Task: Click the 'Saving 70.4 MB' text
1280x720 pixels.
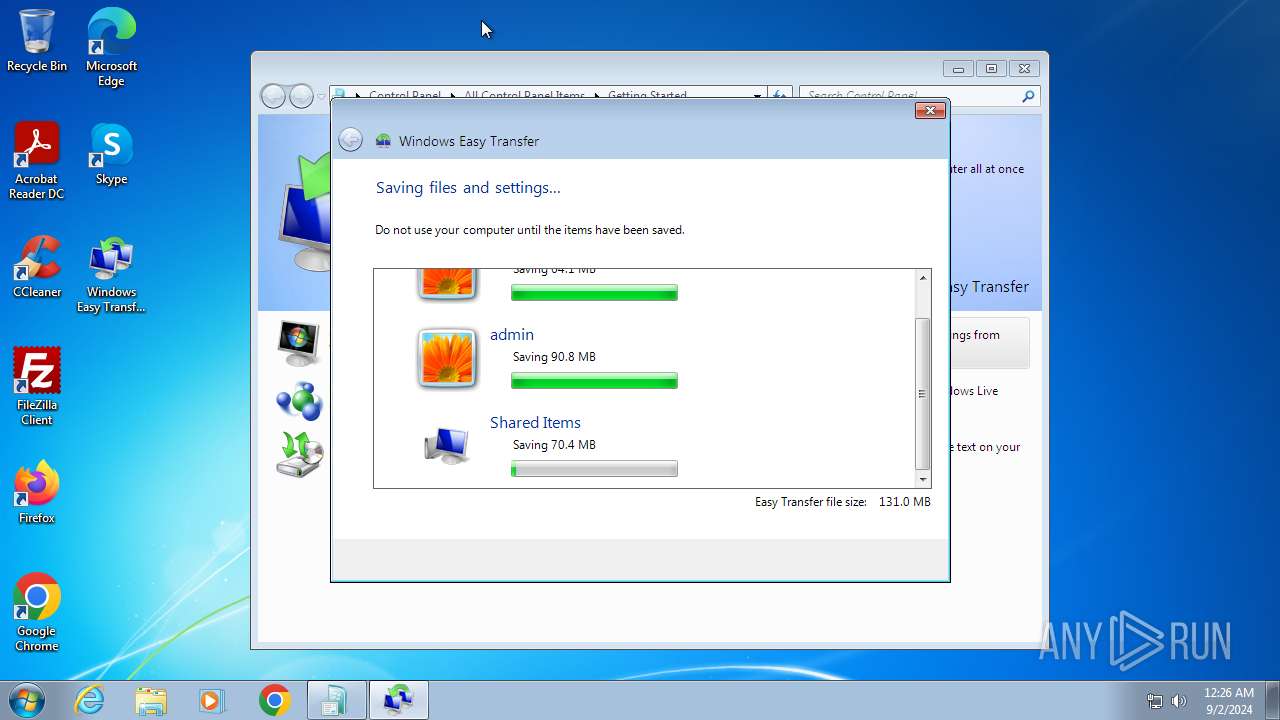Action: point(554,445)
